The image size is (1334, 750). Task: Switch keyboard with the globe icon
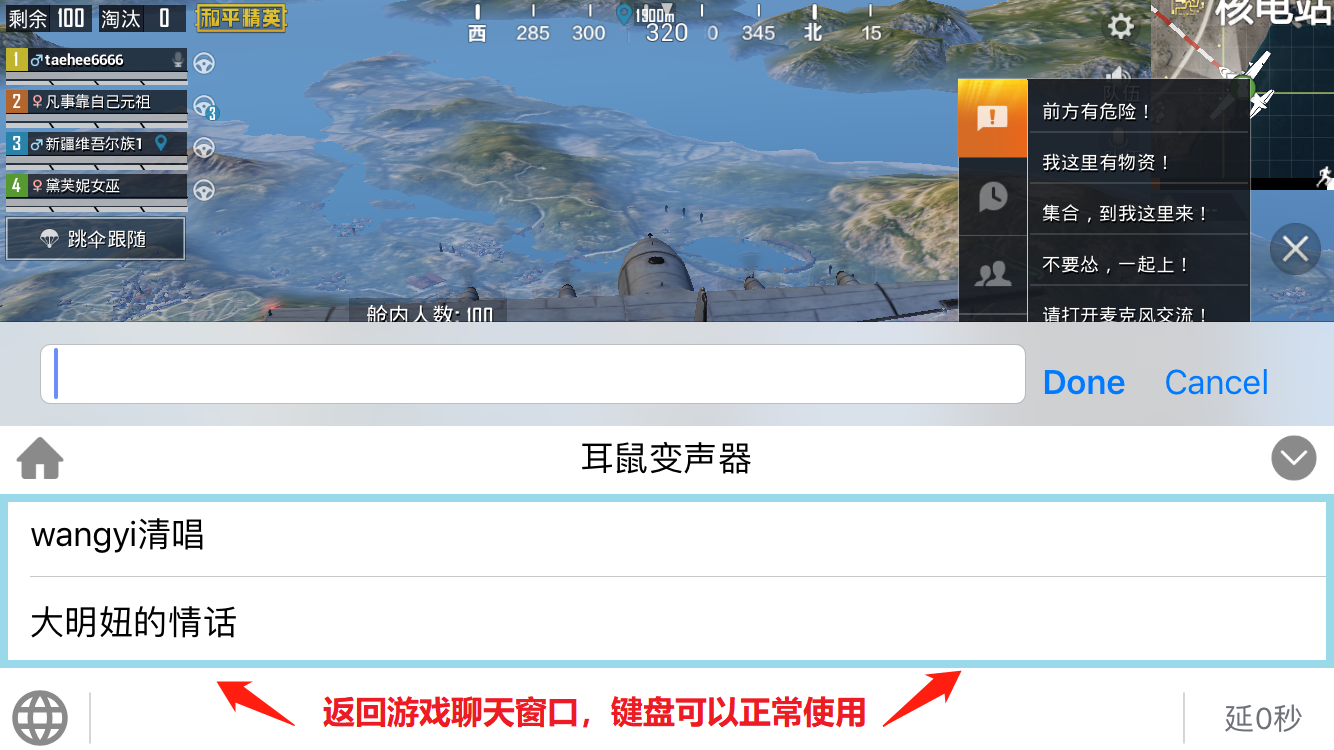(41, 718)
